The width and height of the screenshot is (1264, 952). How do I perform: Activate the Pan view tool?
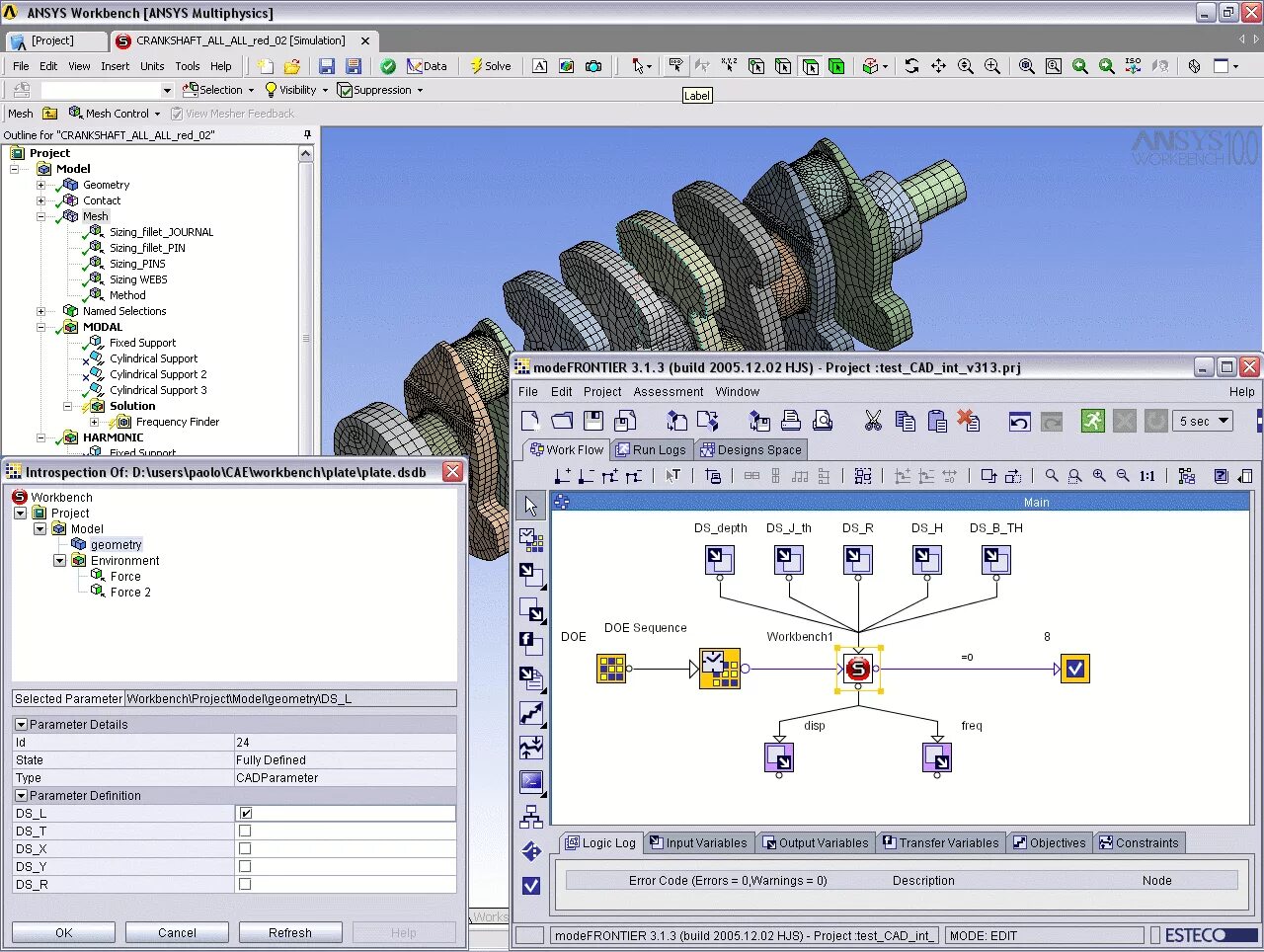point(938,66)
